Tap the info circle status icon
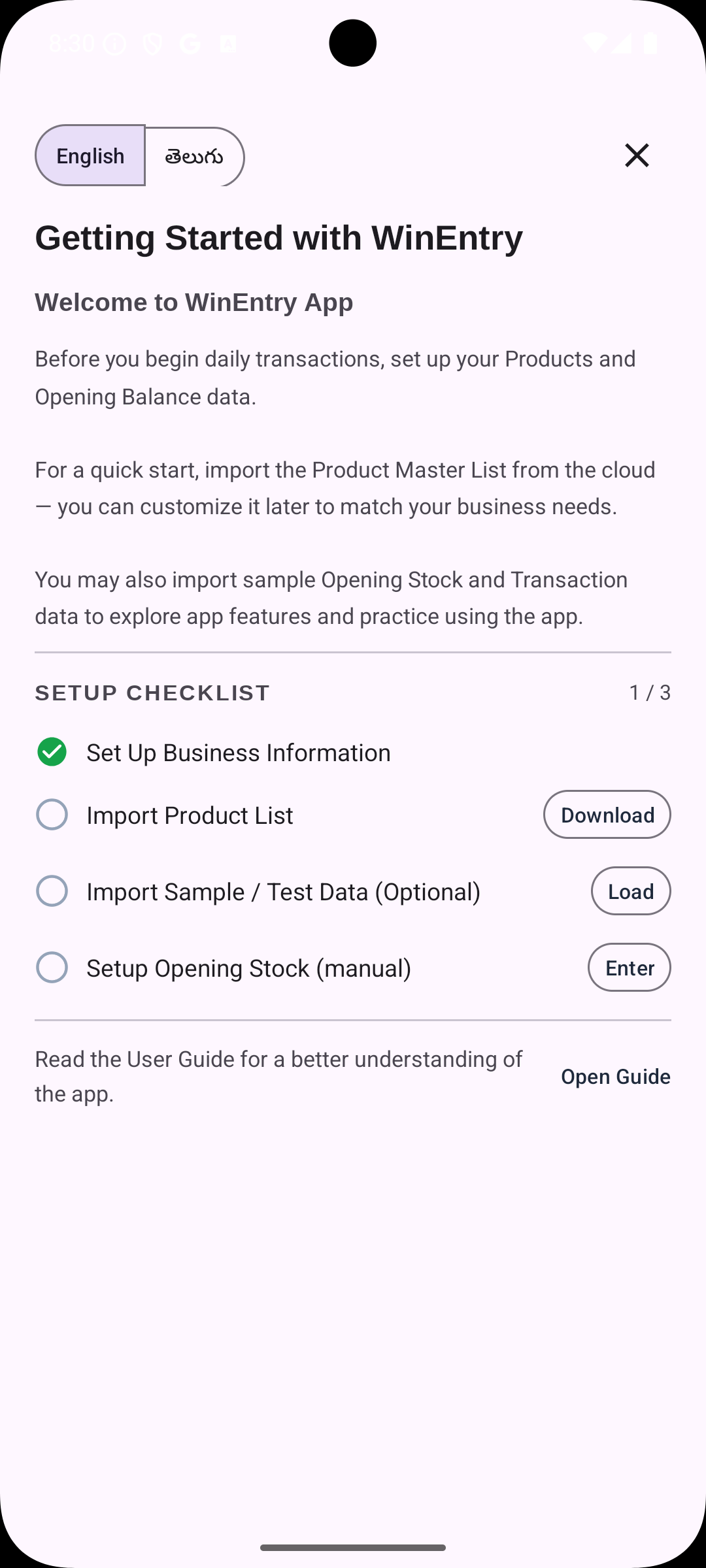 click(114, 44)
